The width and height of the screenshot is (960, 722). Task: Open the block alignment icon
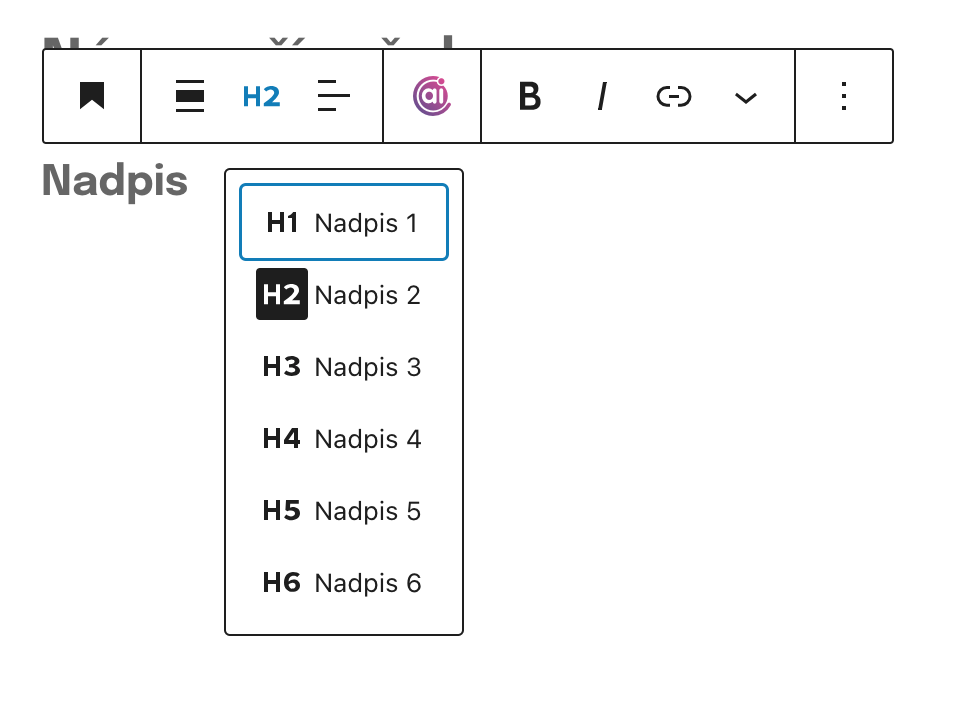pyautogui.click(x=190, y=96)
